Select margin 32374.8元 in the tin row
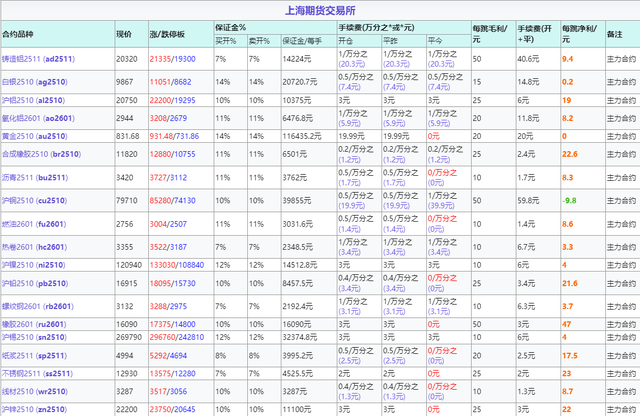 300,337
